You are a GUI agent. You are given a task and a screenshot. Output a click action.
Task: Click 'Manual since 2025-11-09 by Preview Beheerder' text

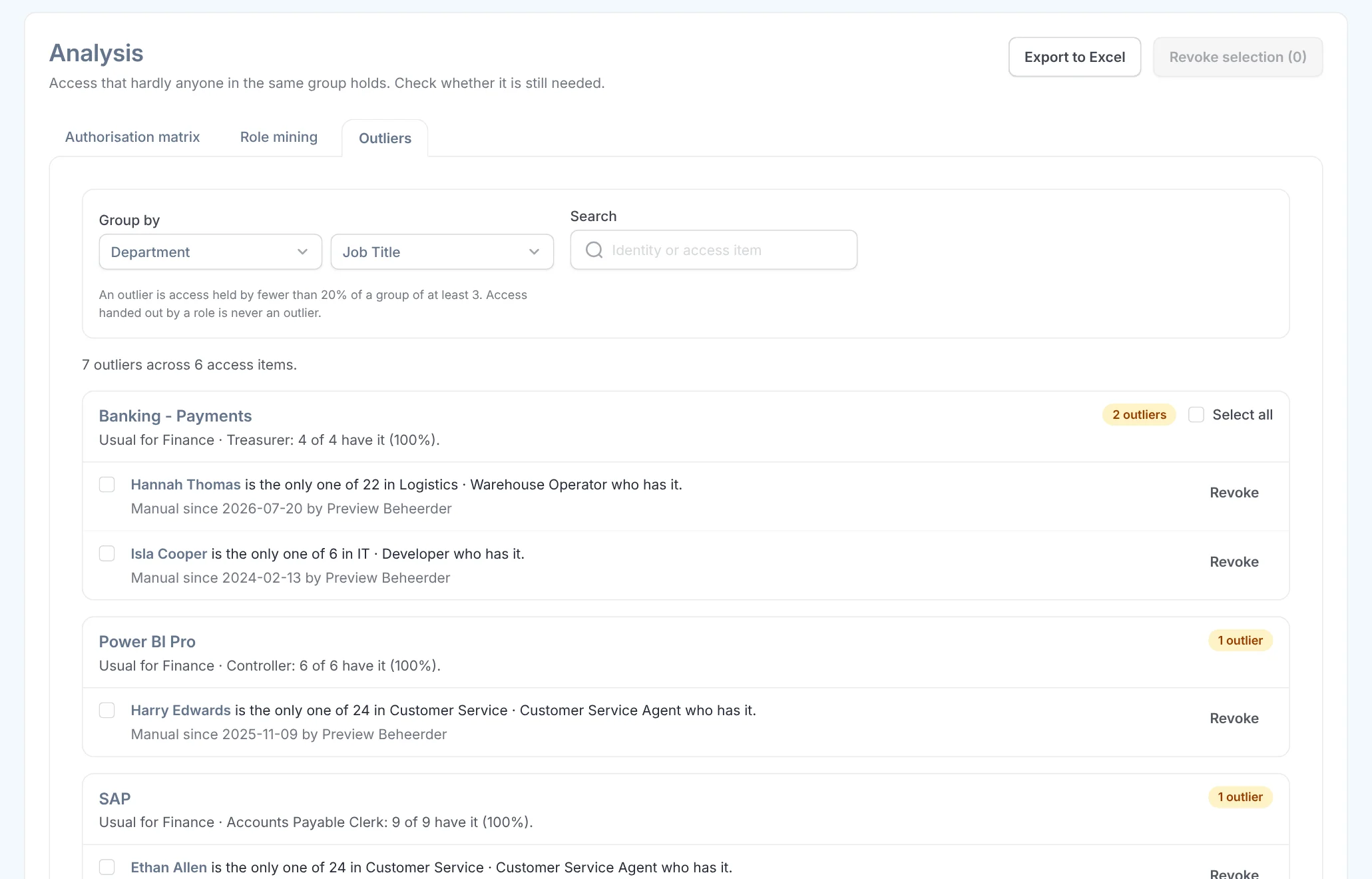point(289,734)
